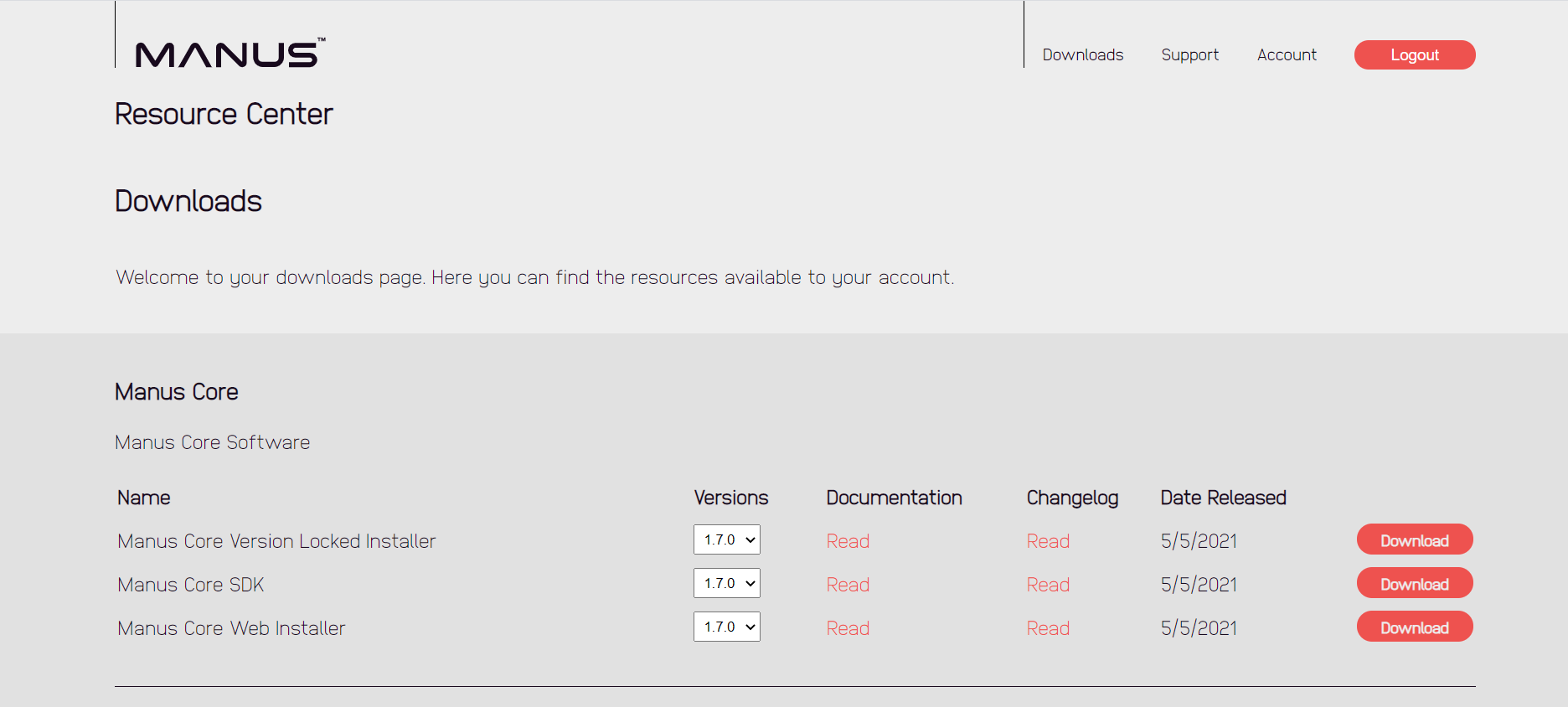Select 'Manus Core Web Installer' name text
The width and height of the screenshot is (1568, 707).
pos(231,628)
